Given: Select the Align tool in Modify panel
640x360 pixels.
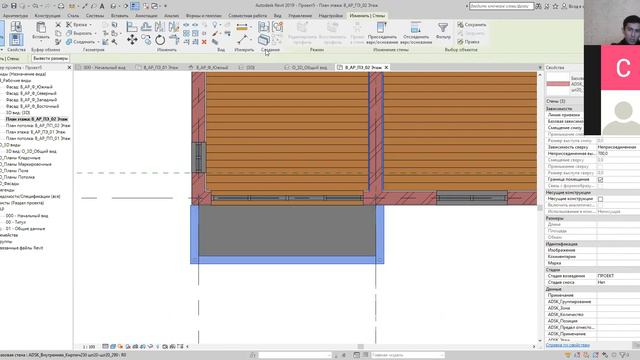Looking at the screenshot, I should point(132,27).
